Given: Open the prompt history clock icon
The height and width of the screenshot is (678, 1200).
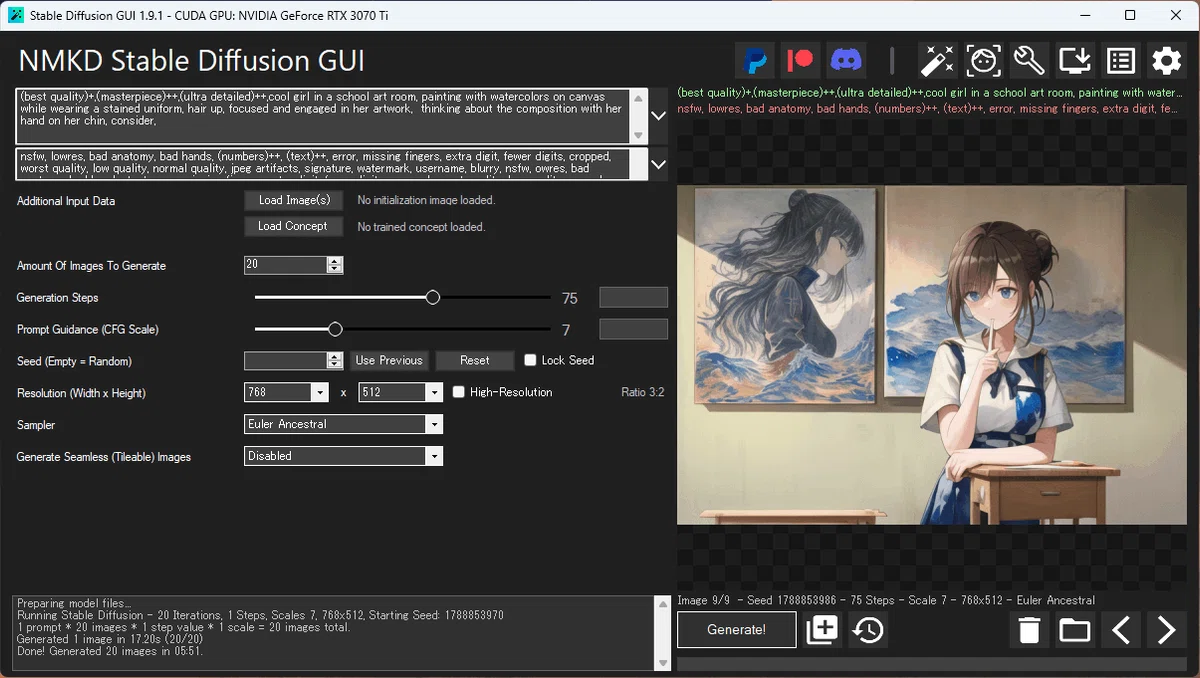Looking at the screenshot, I should 868,630.
